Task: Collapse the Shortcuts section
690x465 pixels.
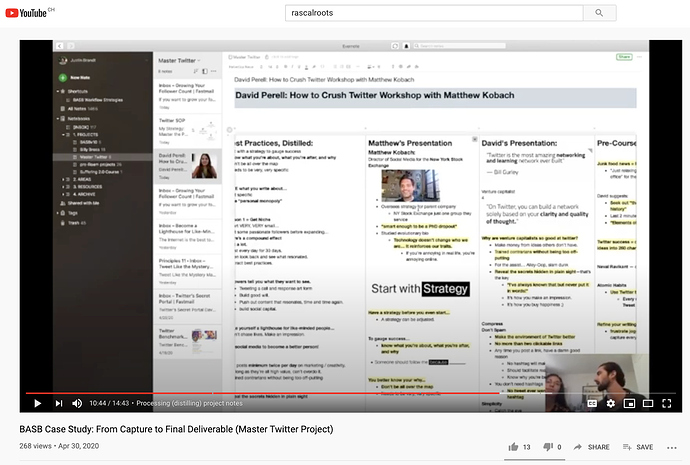Action: [x=58, y=91]
